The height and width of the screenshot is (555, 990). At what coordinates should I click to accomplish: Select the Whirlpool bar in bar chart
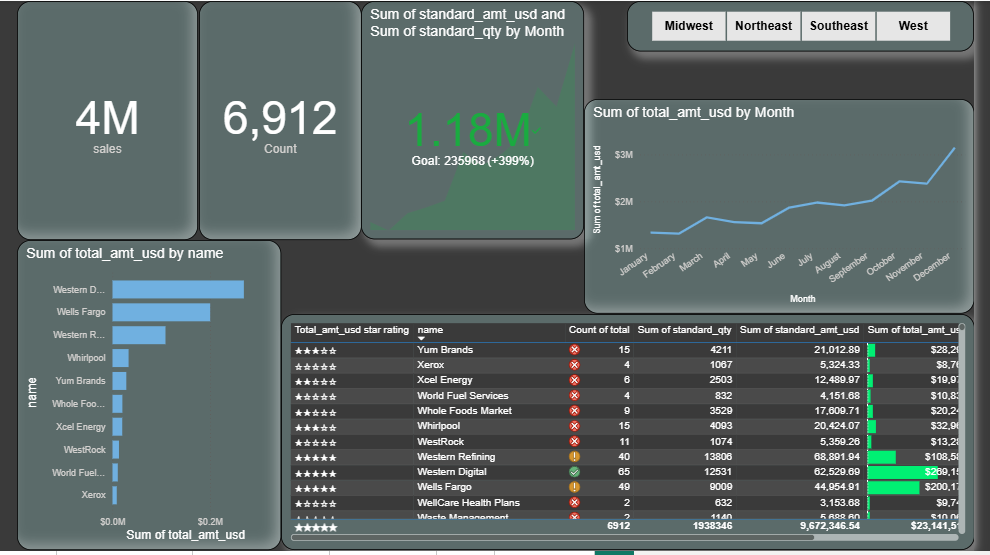121,358
